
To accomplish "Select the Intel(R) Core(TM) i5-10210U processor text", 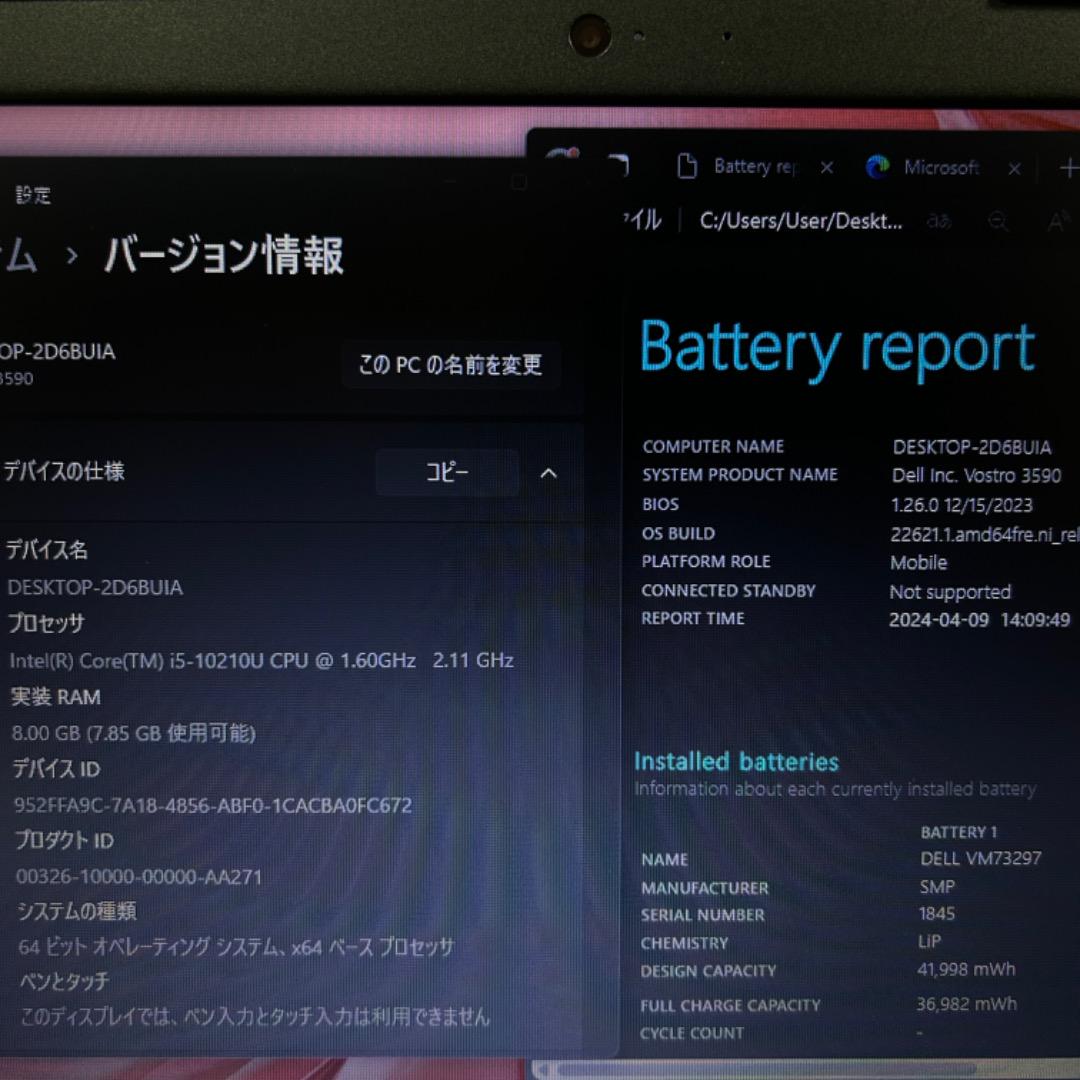I will (262, 661).
